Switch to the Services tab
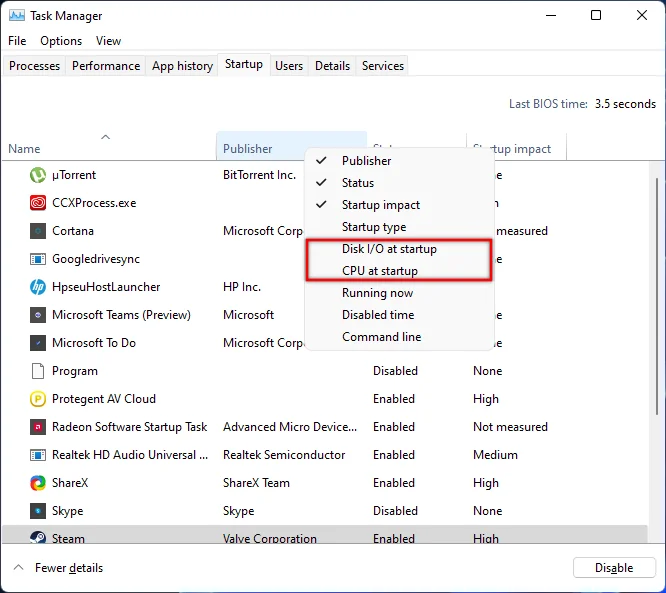Viewport: 666px width, 593px height. (383, 66)
